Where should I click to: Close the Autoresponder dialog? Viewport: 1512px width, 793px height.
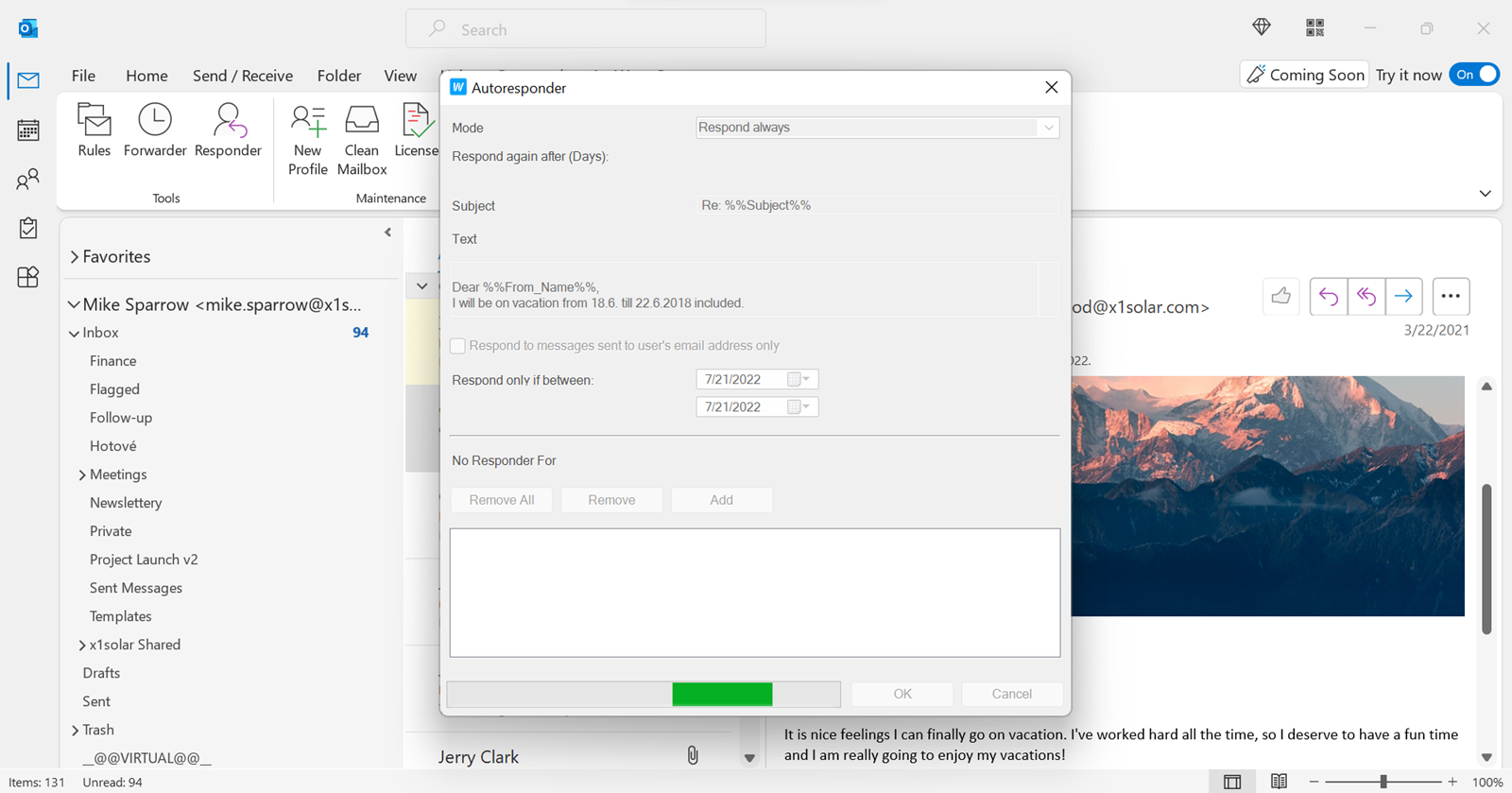click(1052, 87)
